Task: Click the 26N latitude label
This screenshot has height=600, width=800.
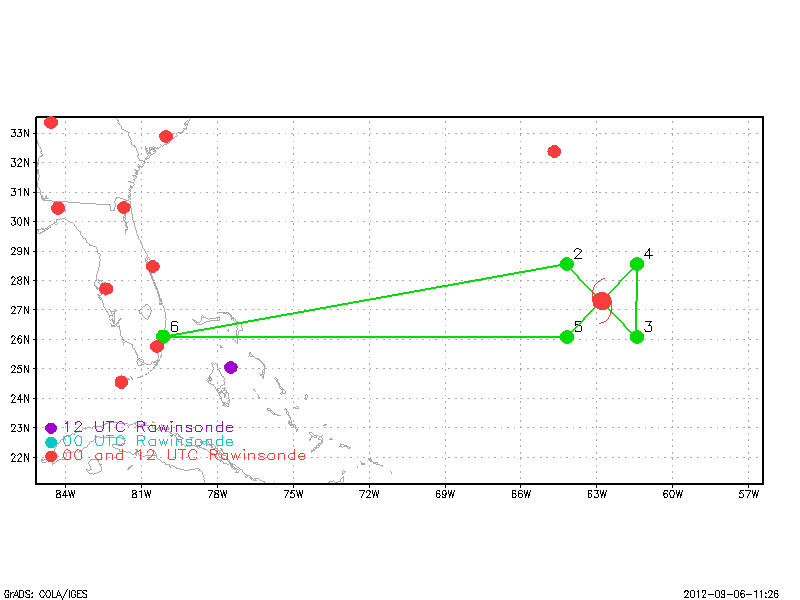Action: 20,339
